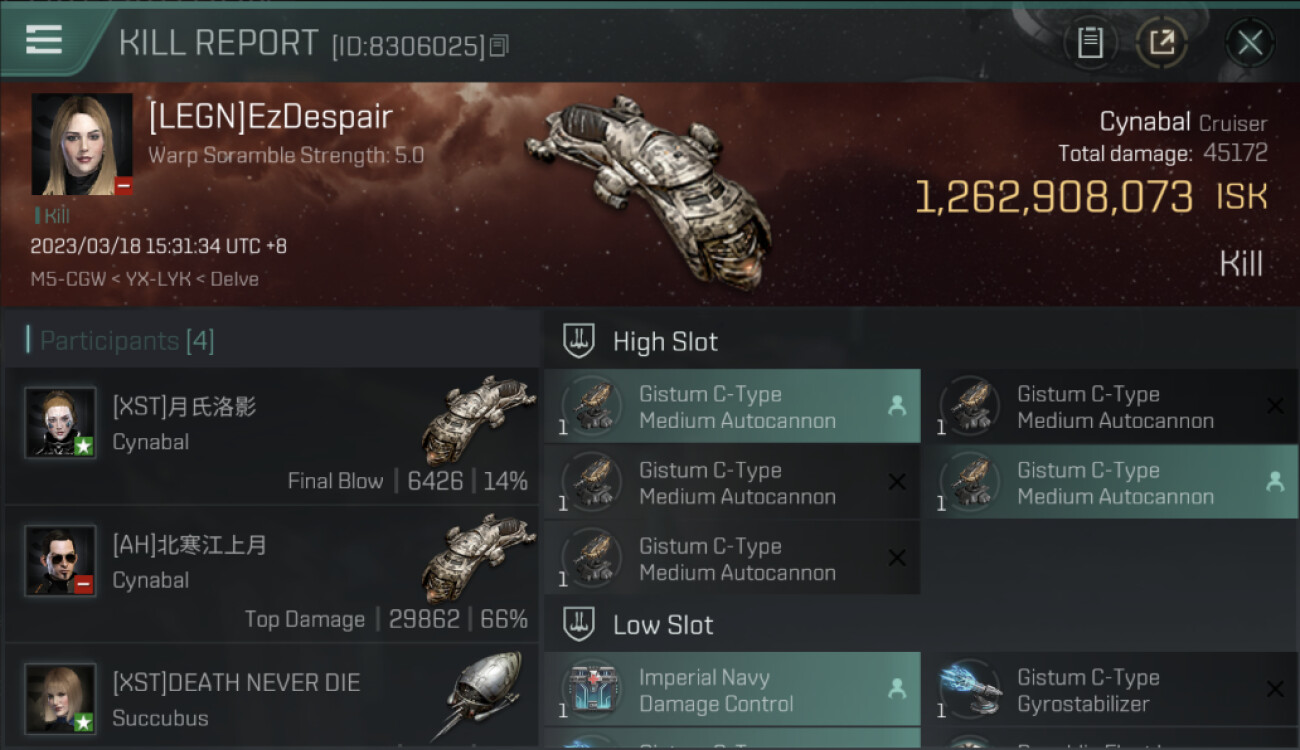Click the 1,262,908,073 ISK value

point(1091,197)
